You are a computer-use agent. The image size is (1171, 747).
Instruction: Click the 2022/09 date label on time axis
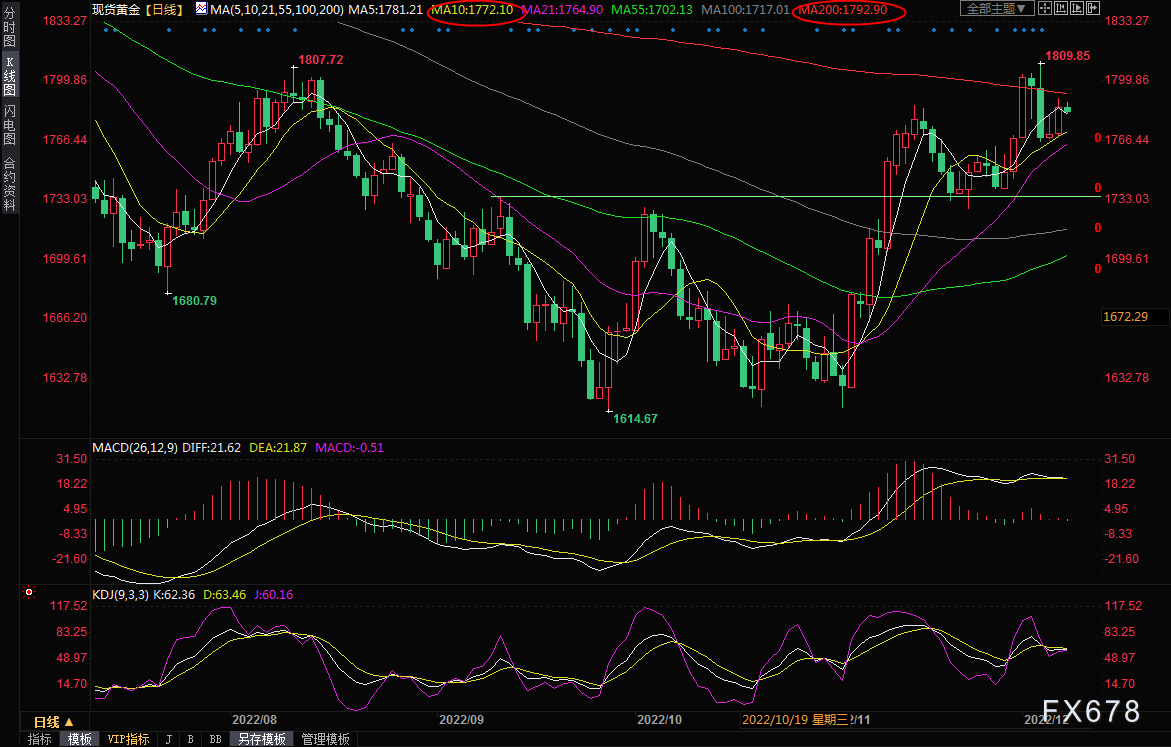click(x=461, y=719)
